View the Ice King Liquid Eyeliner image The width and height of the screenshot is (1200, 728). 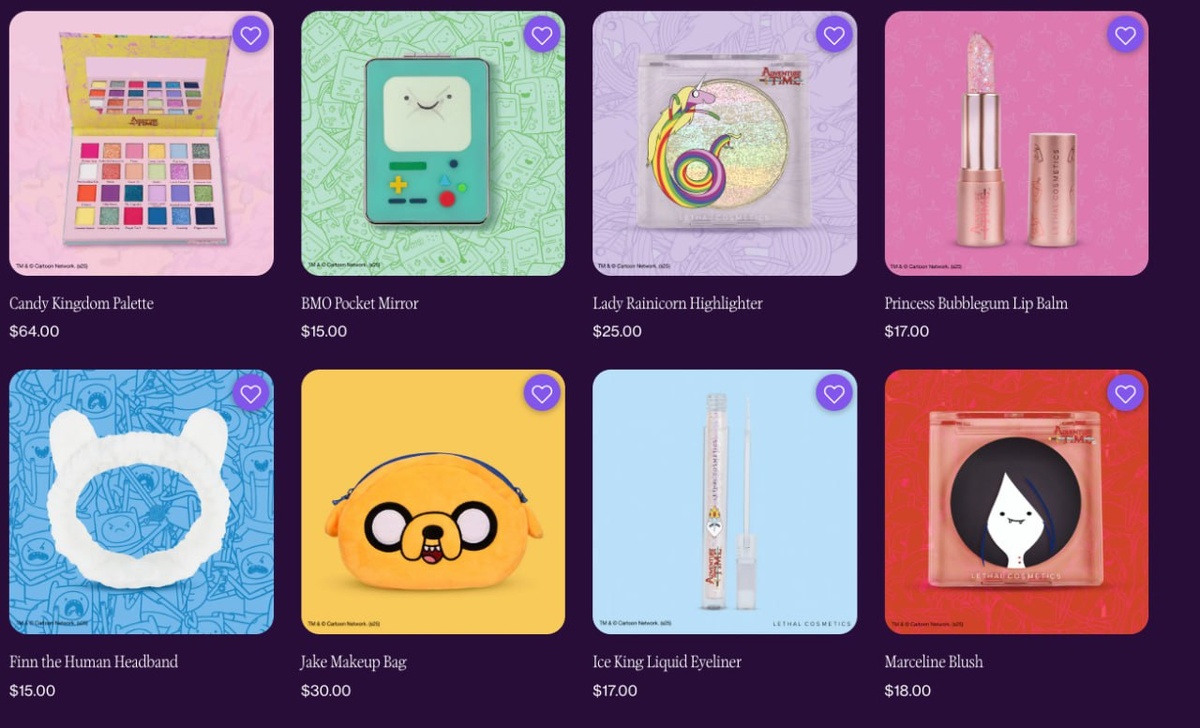coord(725,502)
